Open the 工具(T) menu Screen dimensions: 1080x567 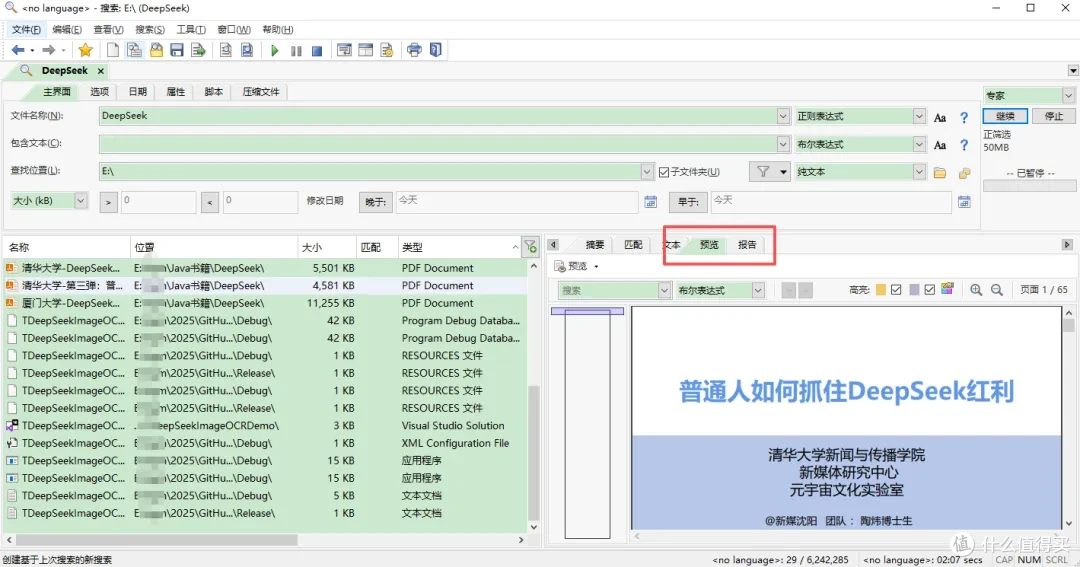point(191,29)
